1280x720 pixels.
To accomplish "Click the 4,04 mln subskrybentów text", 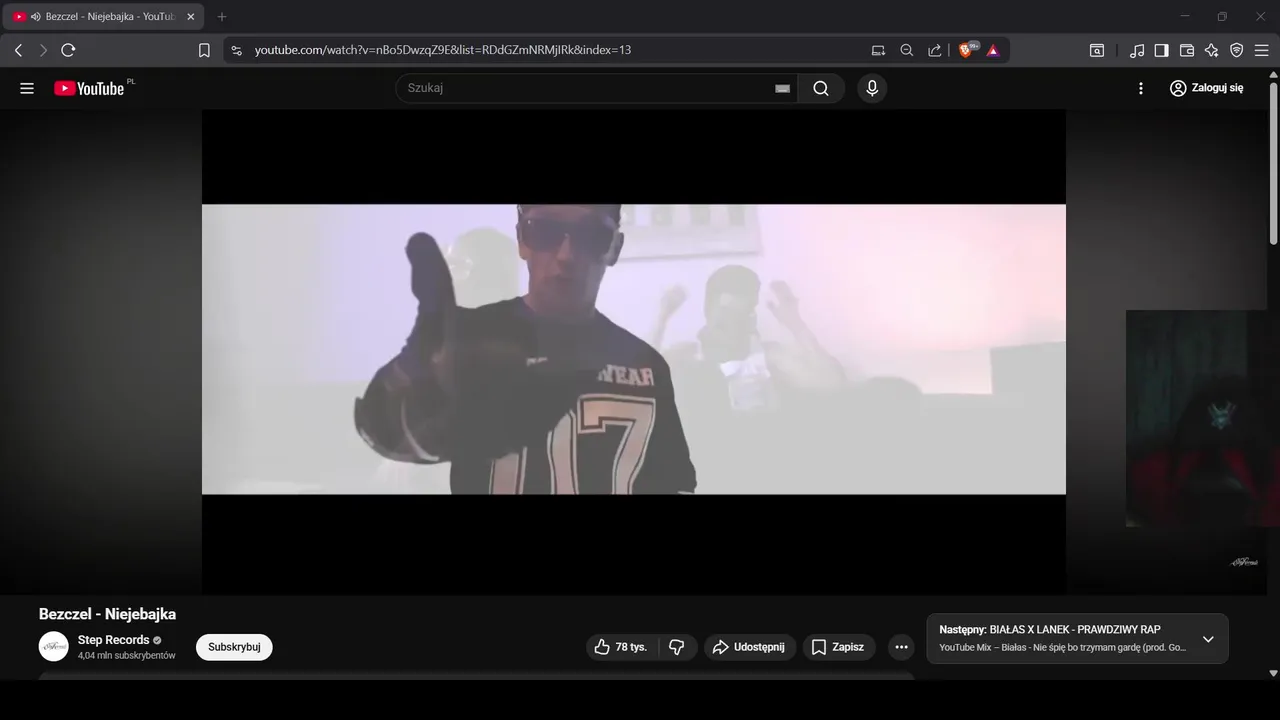I will click(x=127, y=656).
